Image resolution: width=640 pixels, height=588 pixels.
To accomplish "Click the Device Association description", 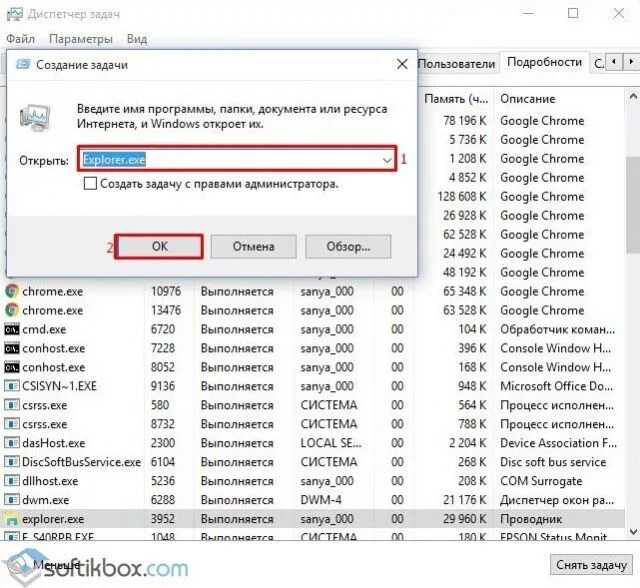I will (558, 443).
